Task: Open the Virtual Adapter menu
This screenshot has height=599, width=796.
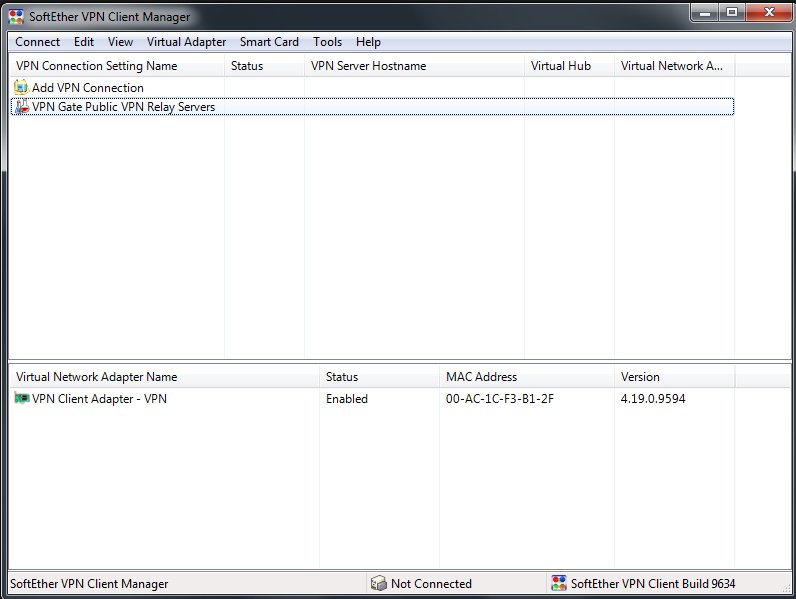Action: pos(186,42)
